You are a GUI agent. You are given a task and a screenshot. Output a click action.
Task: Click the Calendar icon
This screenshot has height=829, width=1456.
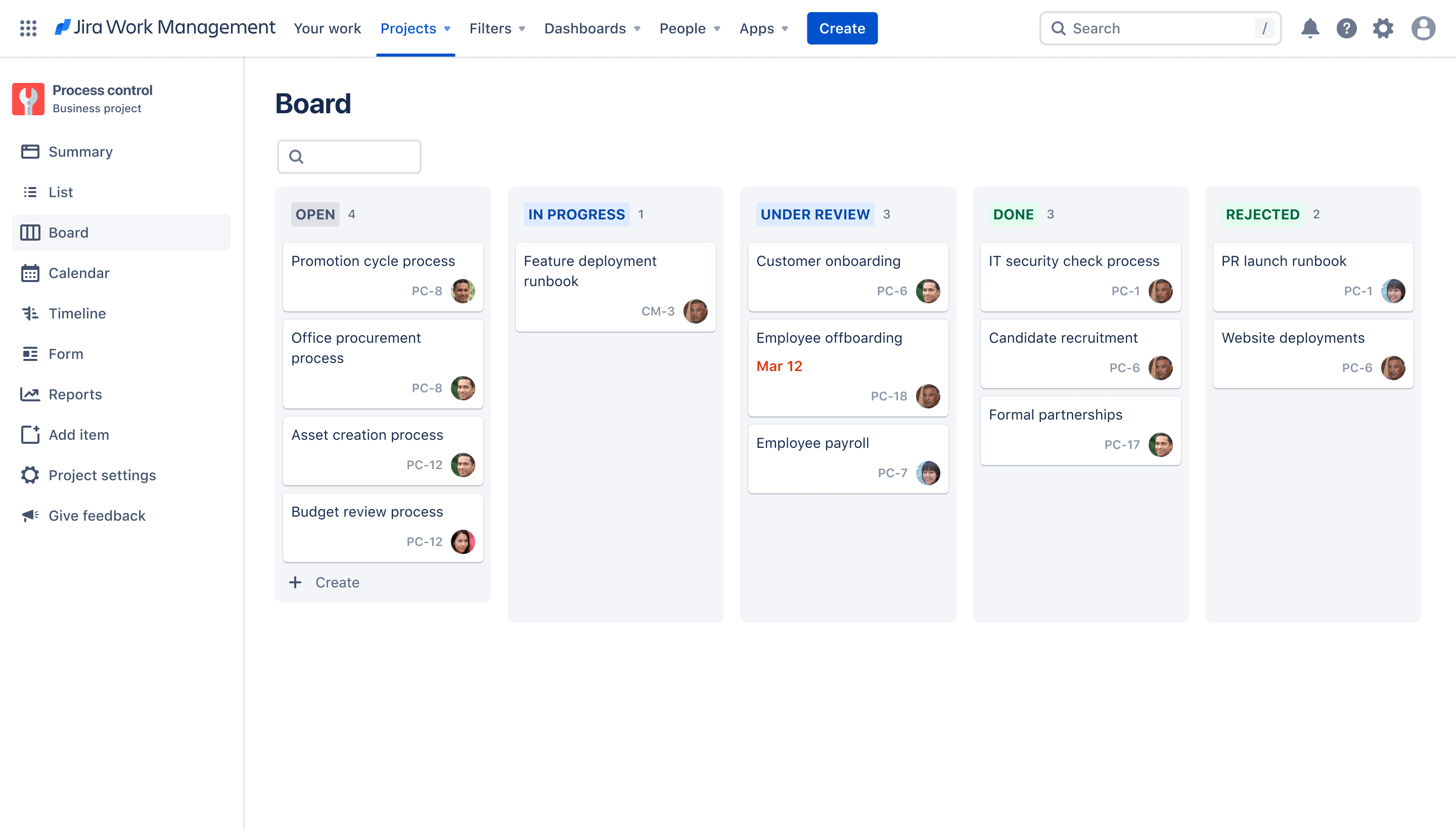(x=30, y=272)
